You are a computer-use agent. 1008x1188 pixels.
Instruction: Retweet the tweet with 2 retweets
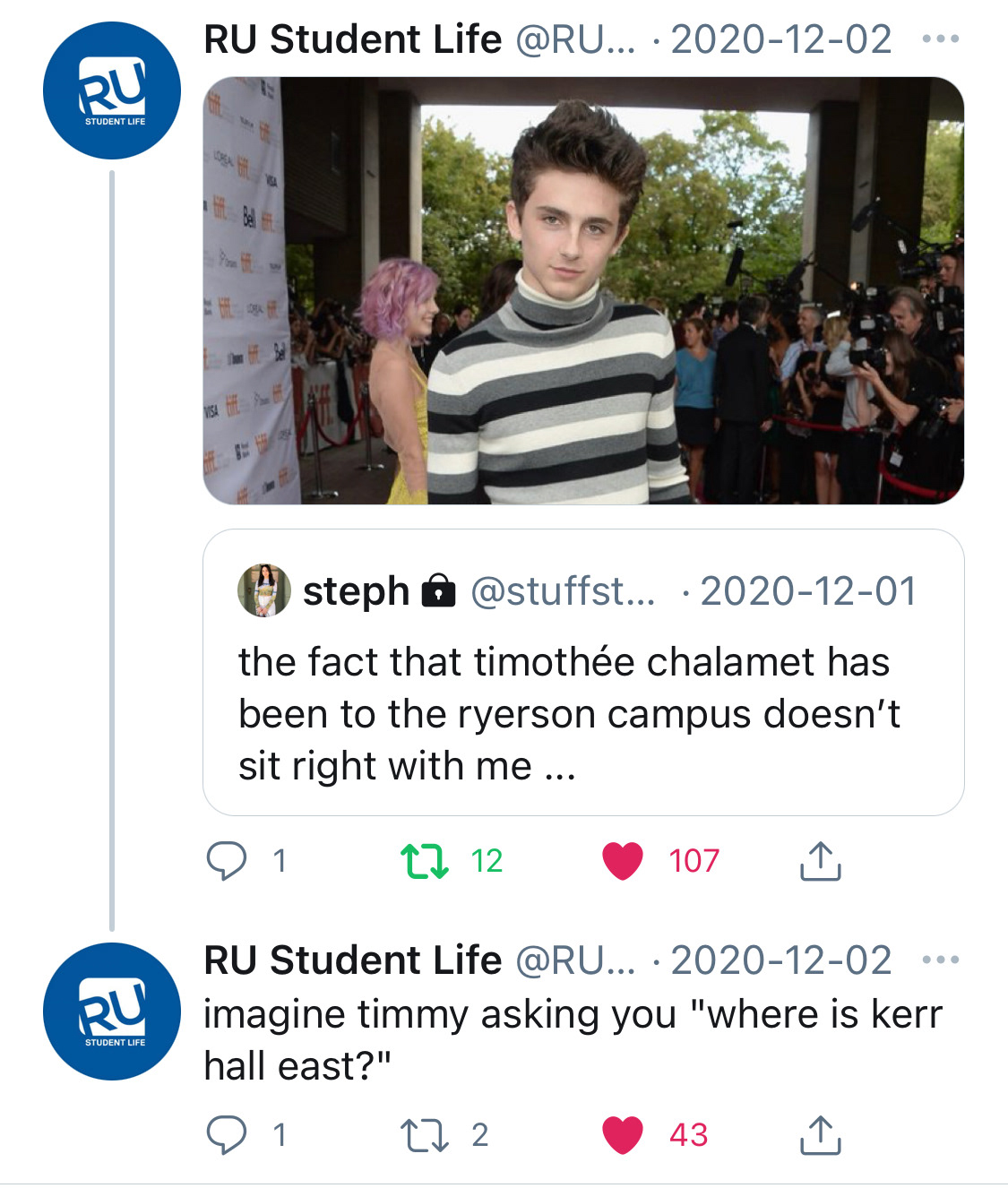424,1135
